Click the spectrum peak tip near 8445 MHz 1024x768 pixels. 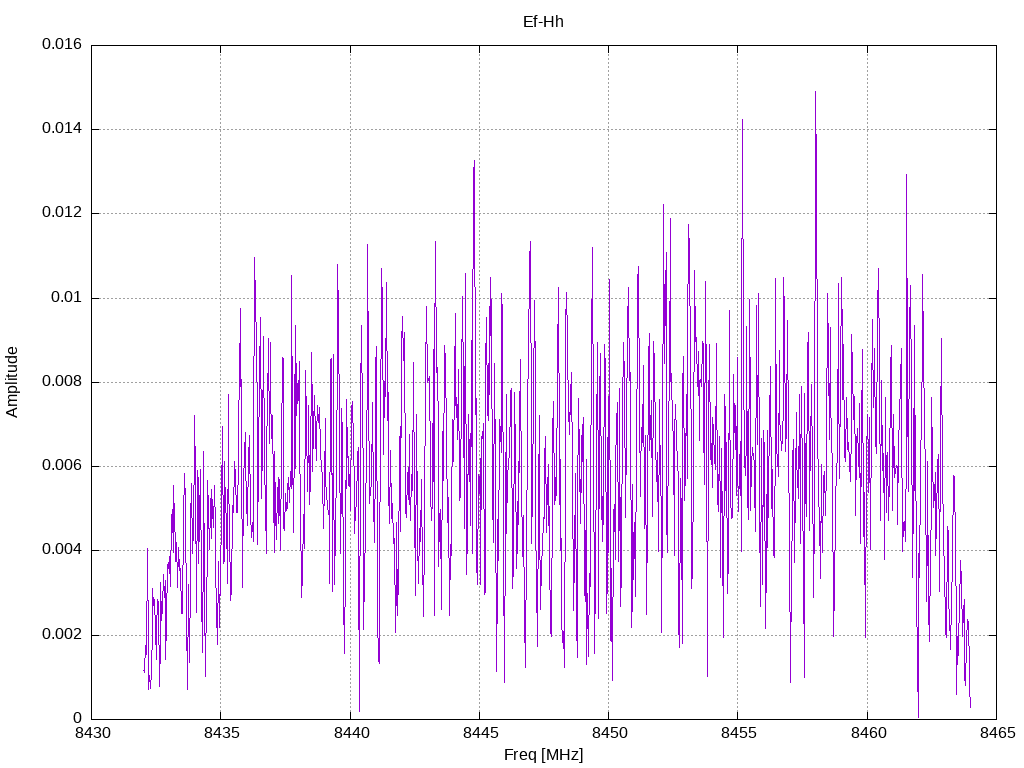(x=474, y=162)
